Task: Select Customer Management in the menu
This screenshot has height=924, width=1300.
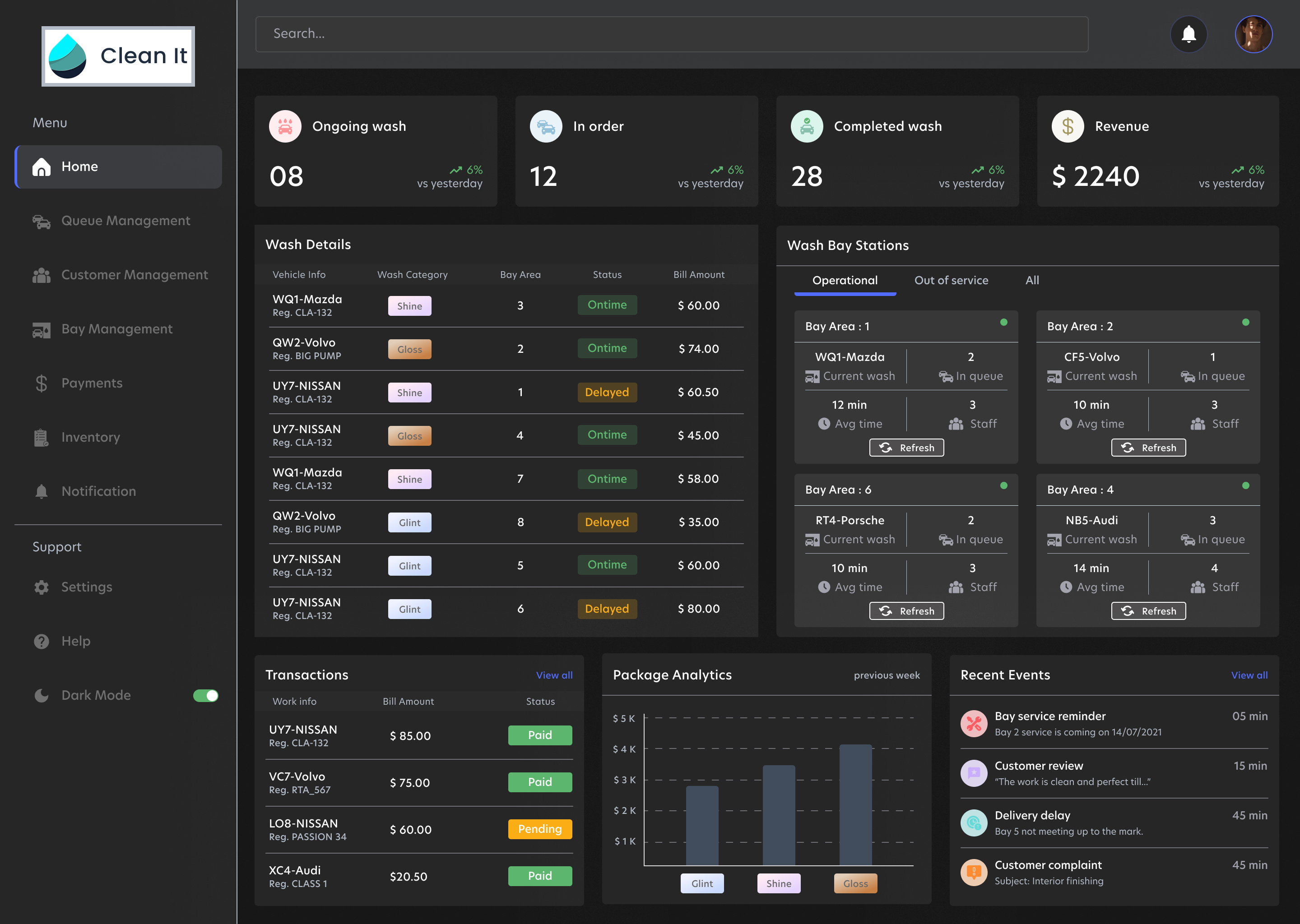Action: tap(135, 275)
